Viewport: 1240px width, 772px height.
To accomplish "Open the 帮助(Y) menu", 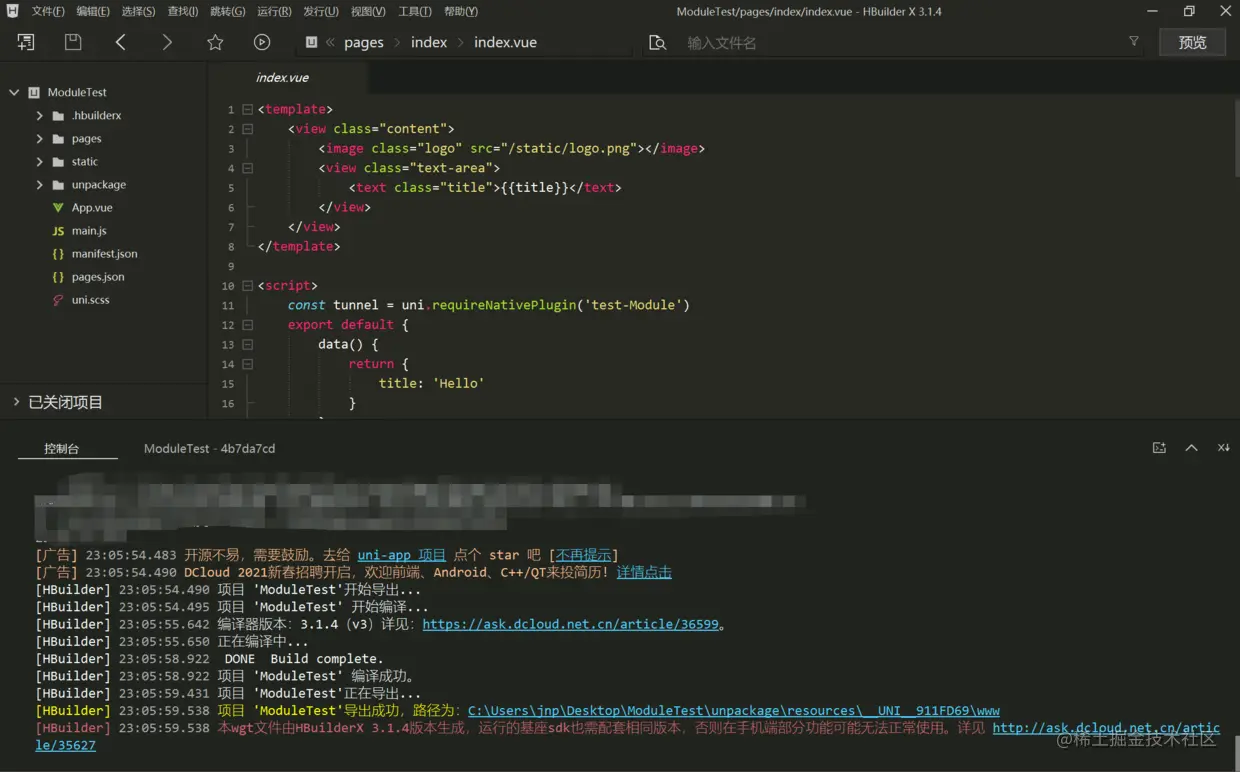I will coord(461,12).
